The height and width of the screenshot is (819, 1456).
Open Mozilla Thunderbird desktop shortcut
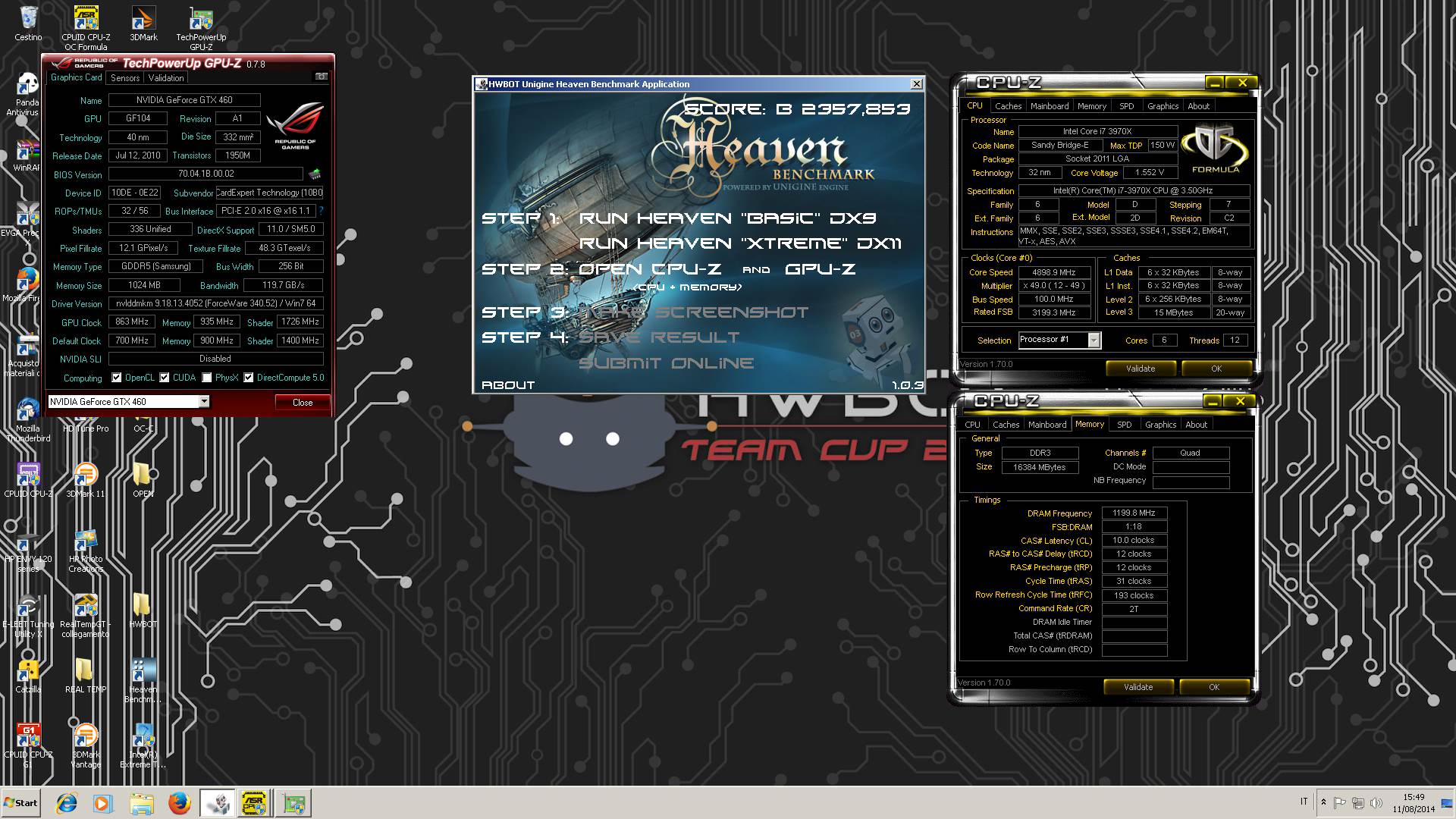click(x=28, y=420)
